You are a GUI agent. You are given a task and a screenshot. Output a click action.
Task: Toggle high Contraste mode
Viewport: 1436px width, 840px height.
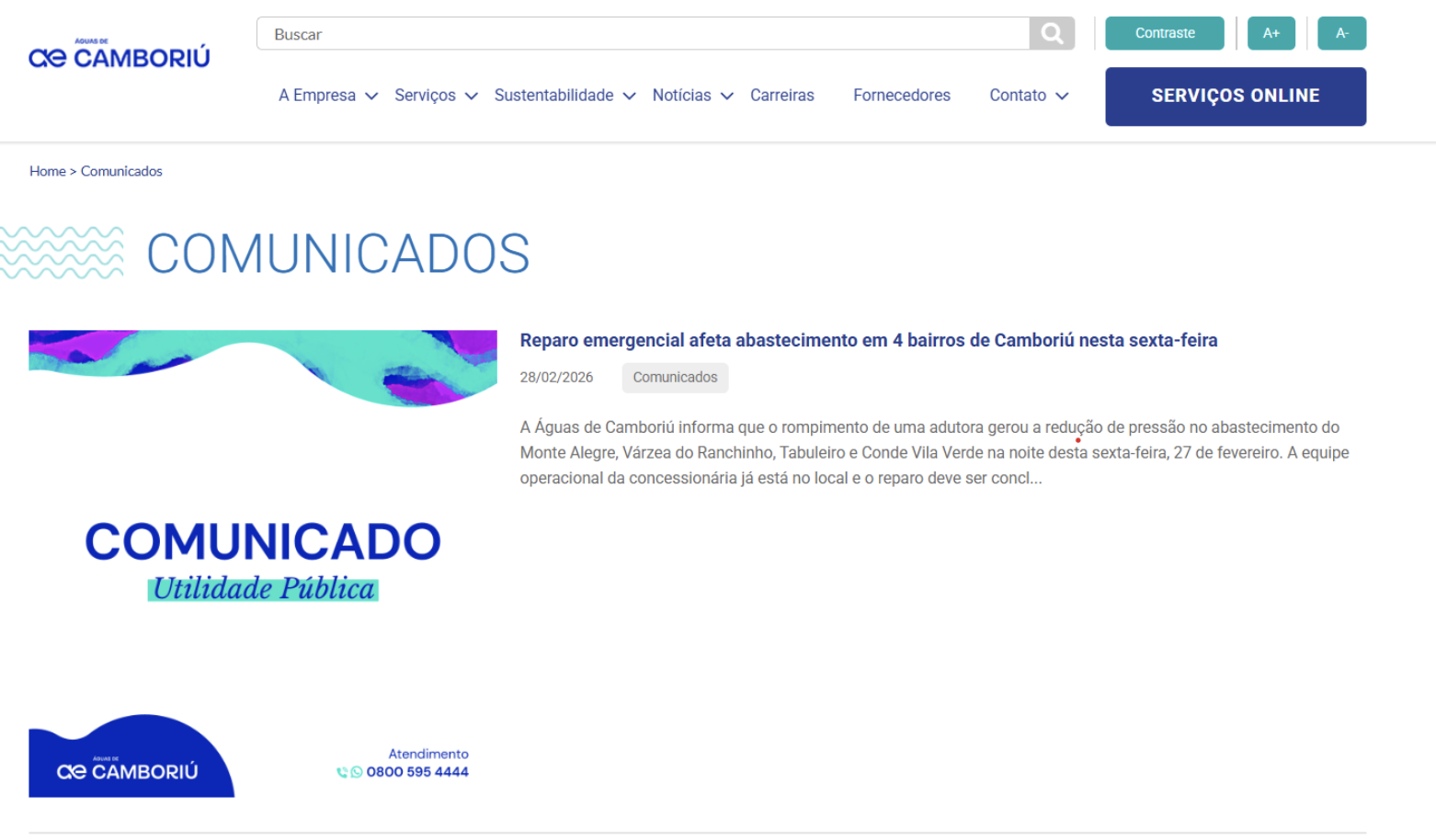(1164, 33)
